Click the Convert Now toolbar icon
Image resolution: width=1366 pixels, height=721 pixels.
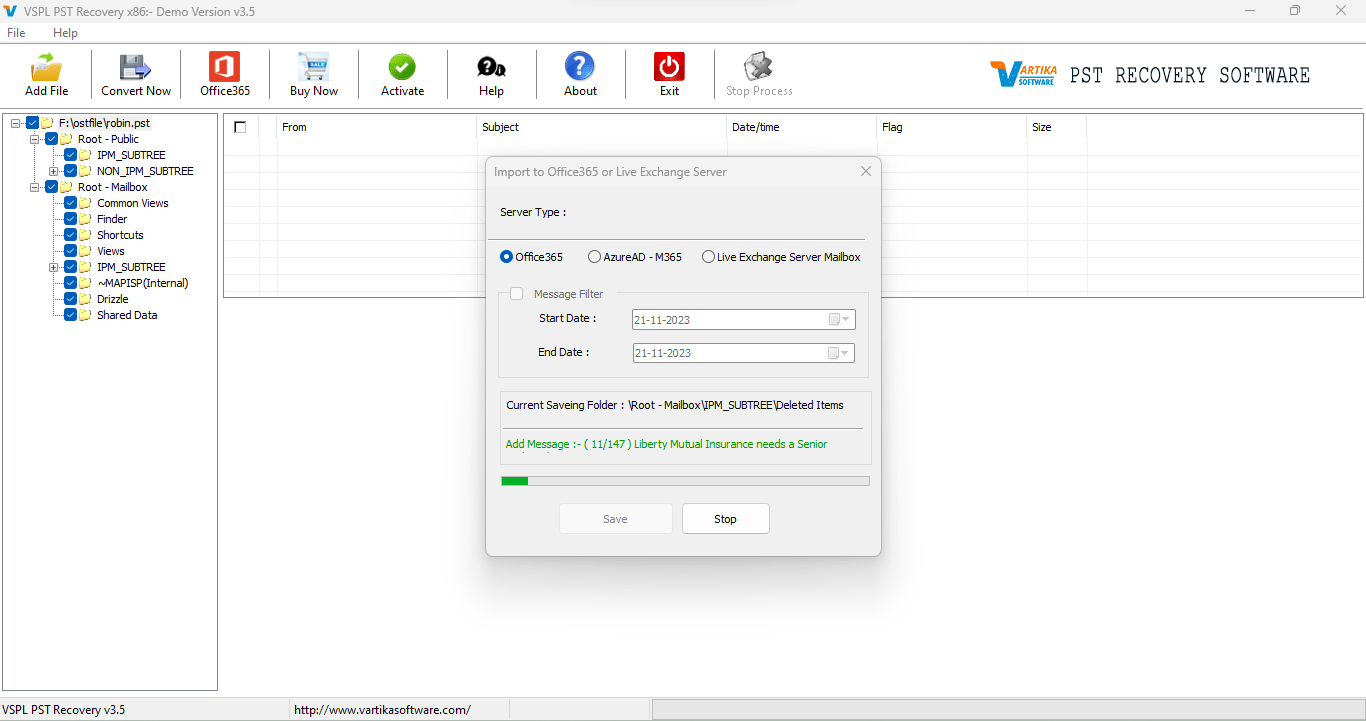pos(135,68)
